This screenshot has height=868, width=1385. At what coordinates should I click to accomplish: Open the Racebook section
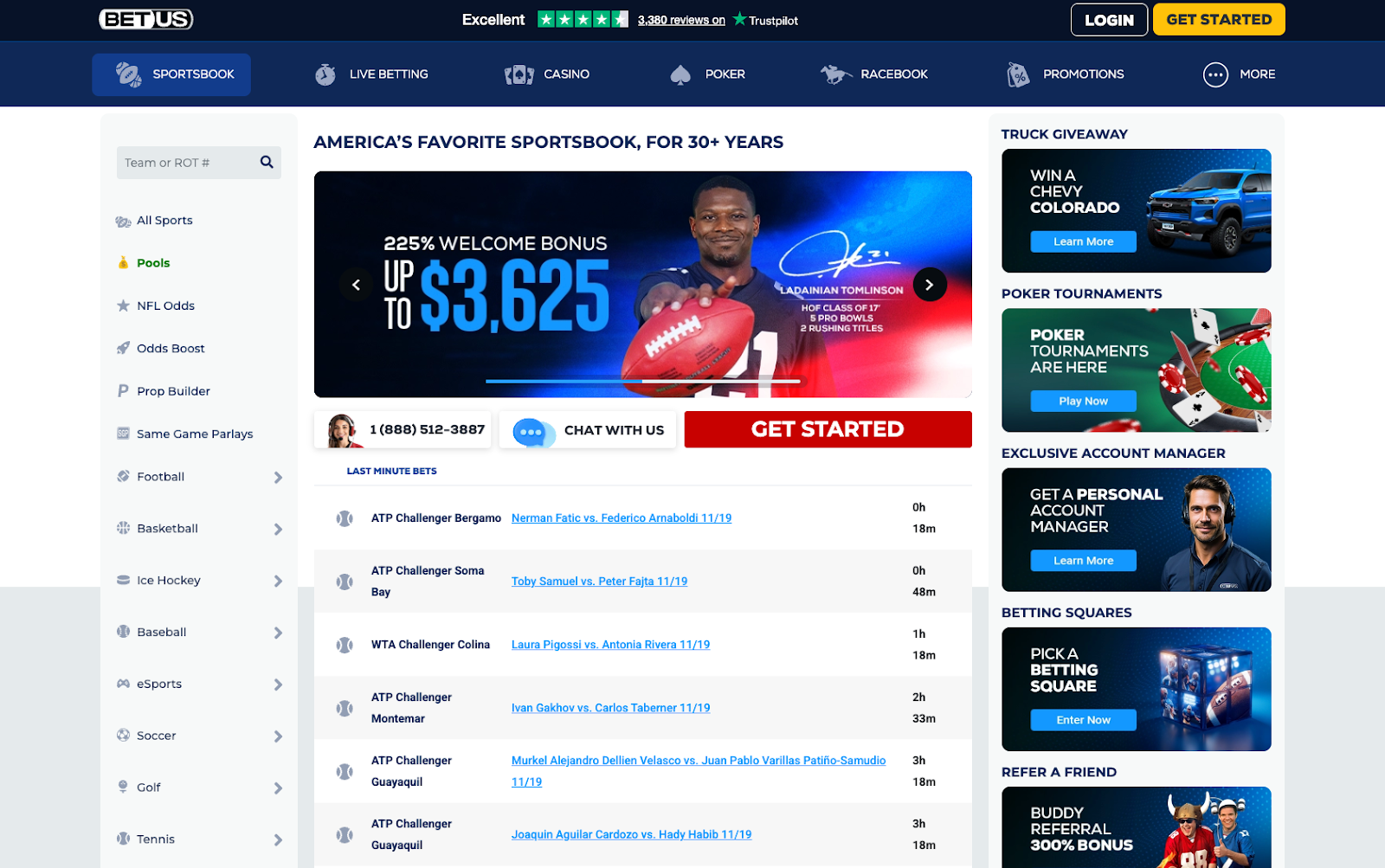pos(874,74)
